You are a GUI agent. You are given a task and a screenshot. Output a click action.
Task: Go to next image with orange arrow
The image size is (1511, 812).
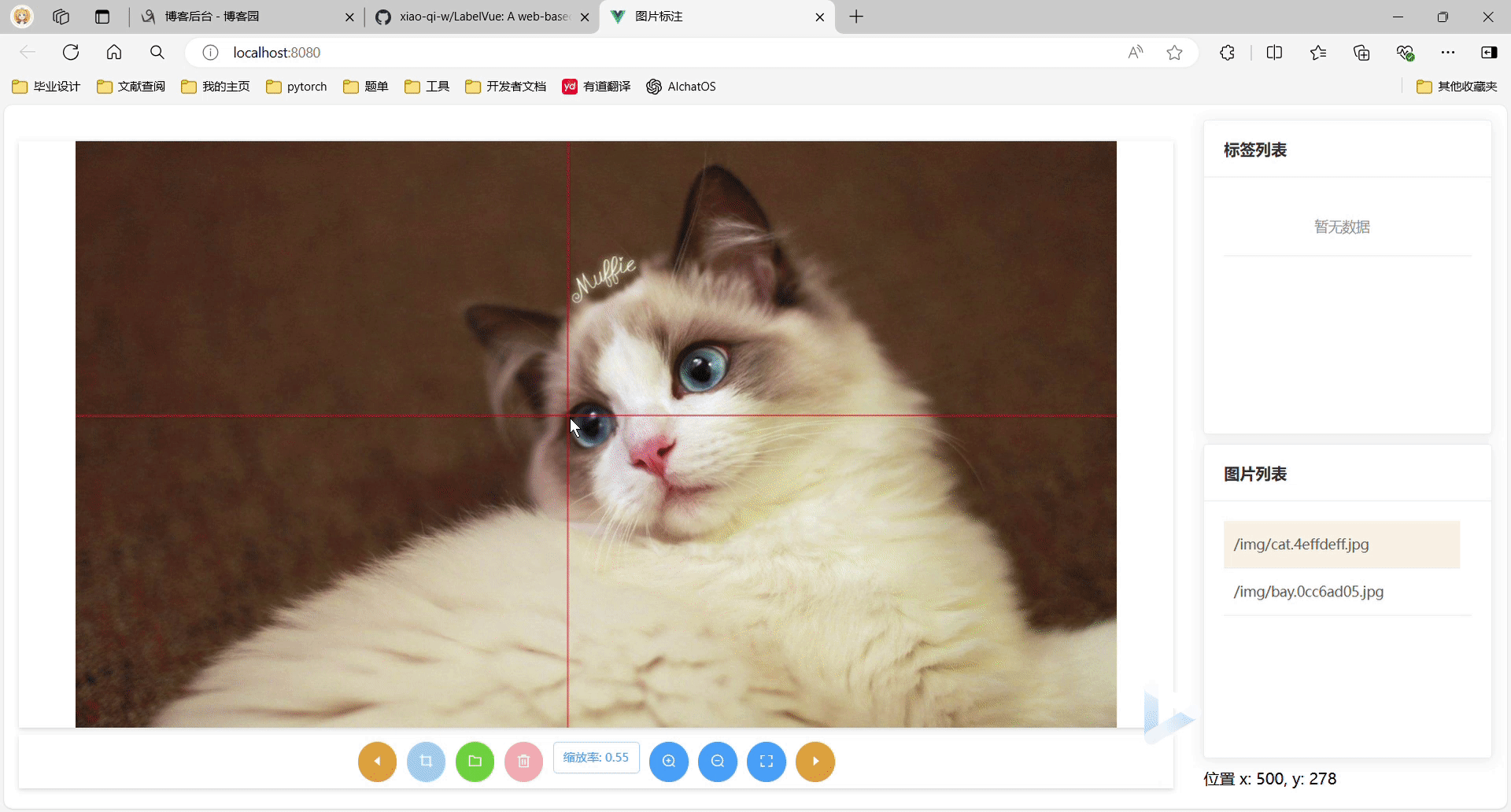tap(815, 762)
